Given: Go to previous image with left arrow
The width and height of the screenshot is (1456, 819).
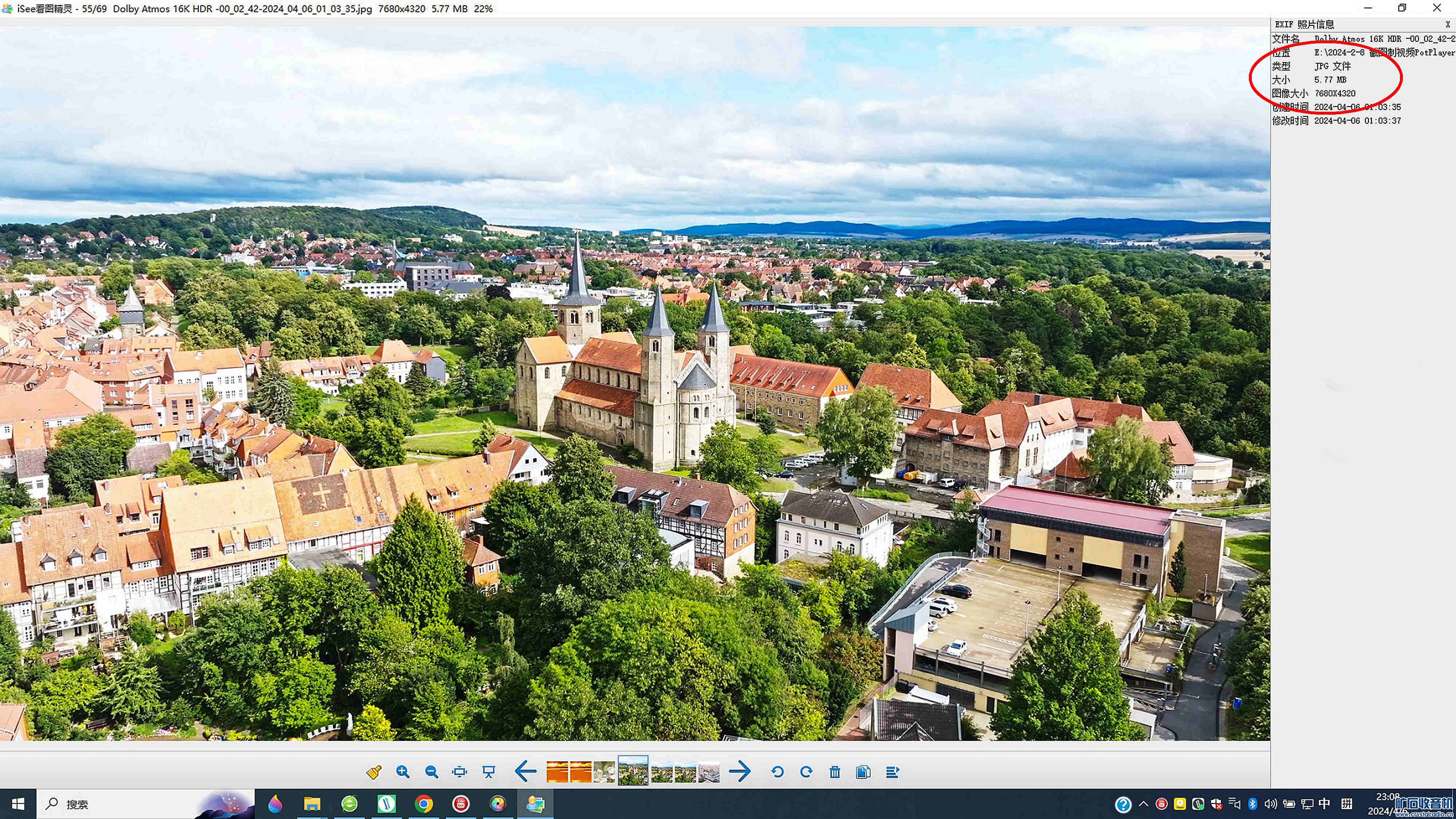Looking at the screenshot, I should [x=526, y=772].
